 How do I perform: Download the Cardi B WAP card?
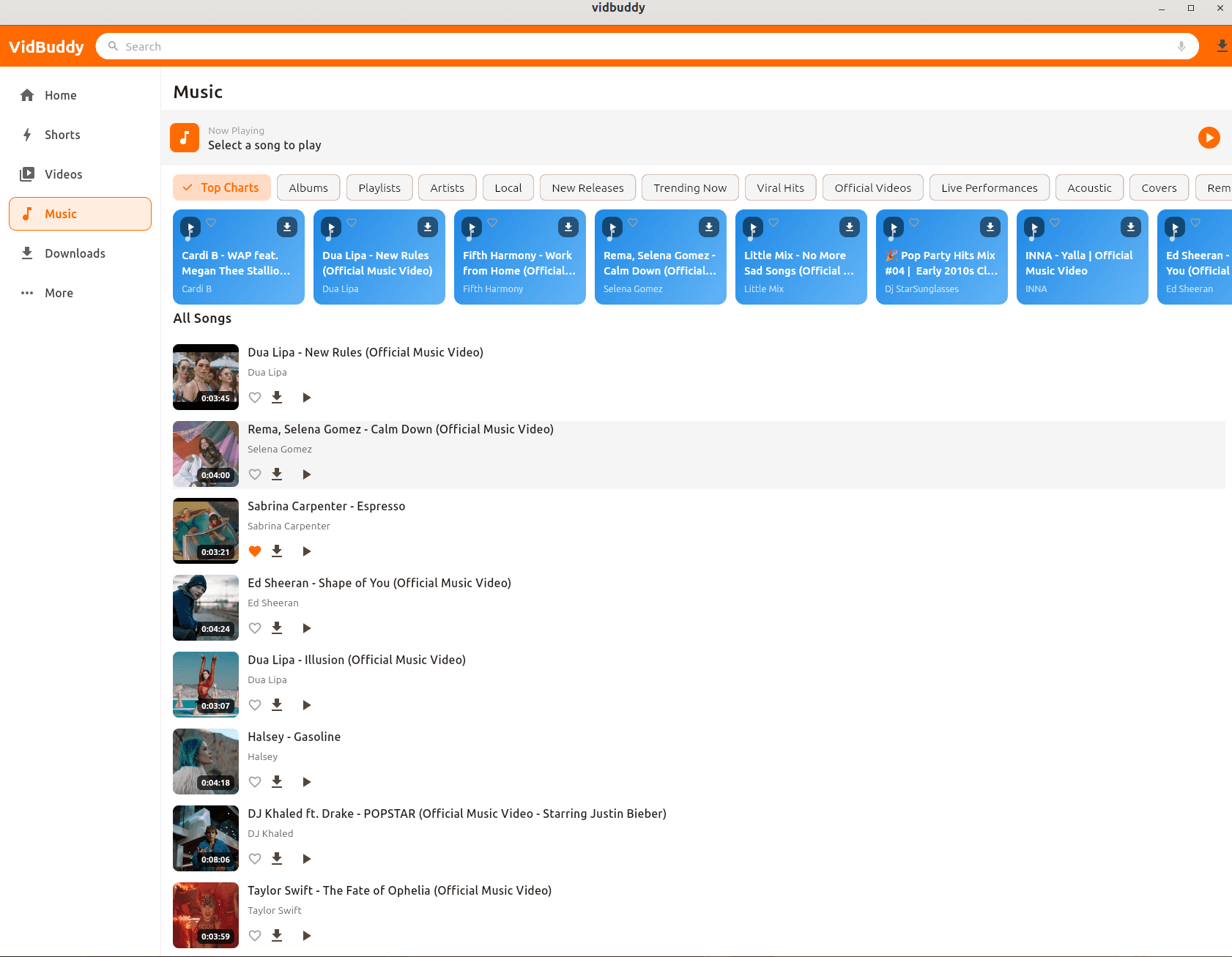287,227
